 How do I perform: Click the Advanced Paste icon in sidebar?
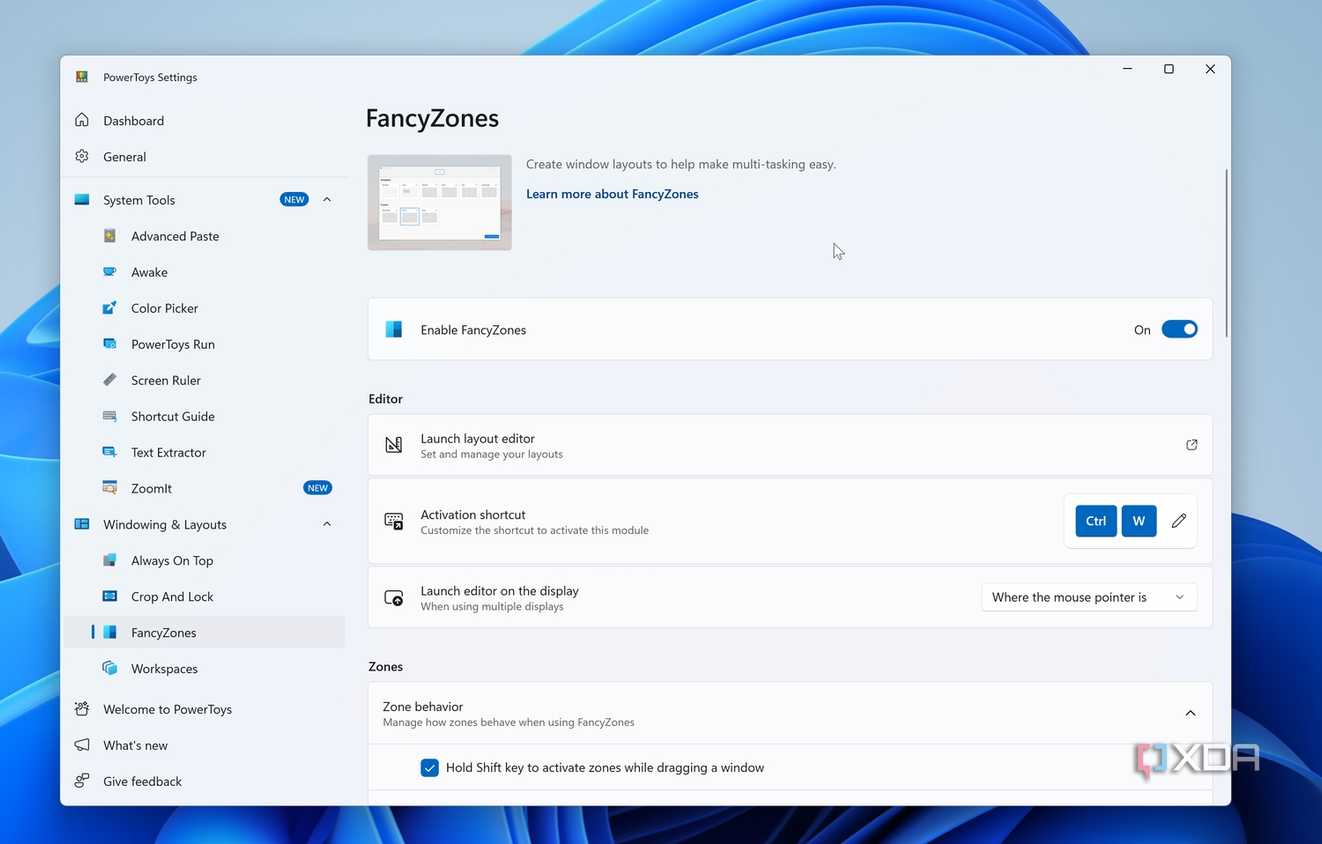tap(110, 236)
